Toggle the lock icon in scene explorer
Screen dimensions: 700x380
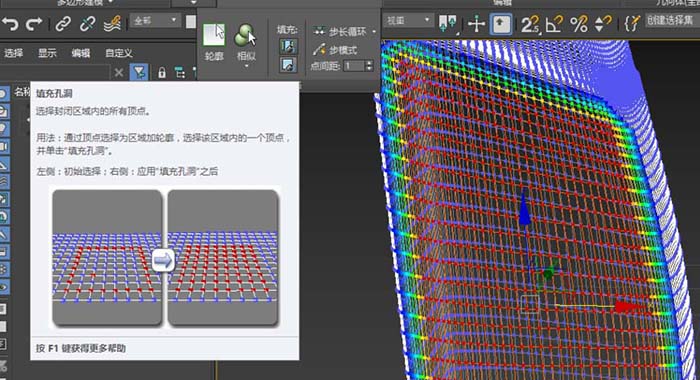coord(162,73)
